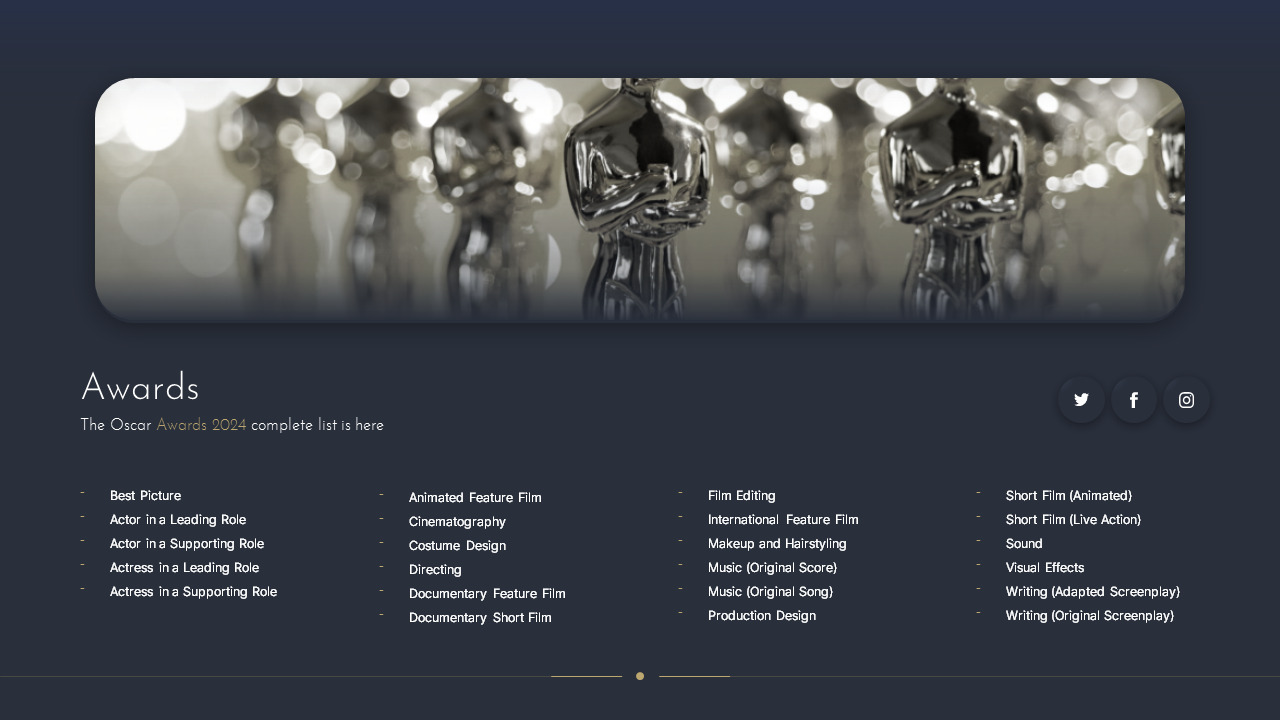
Task: Open the Directing award category
Action: pyautogui.click(x=435, y=569)
